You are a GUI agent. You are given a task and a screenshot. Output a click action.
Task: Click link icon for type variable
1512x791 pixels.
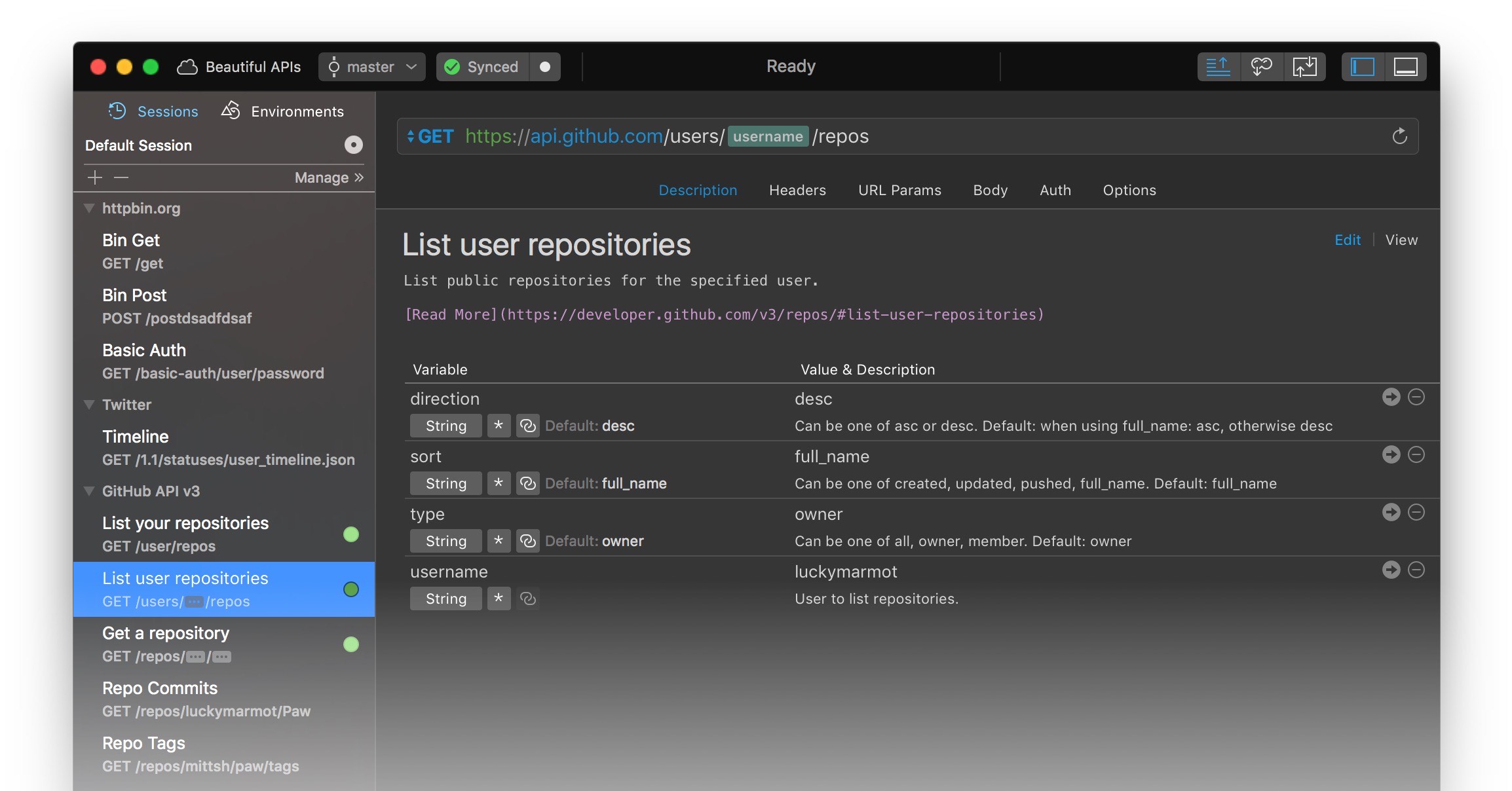pos(528,541)
